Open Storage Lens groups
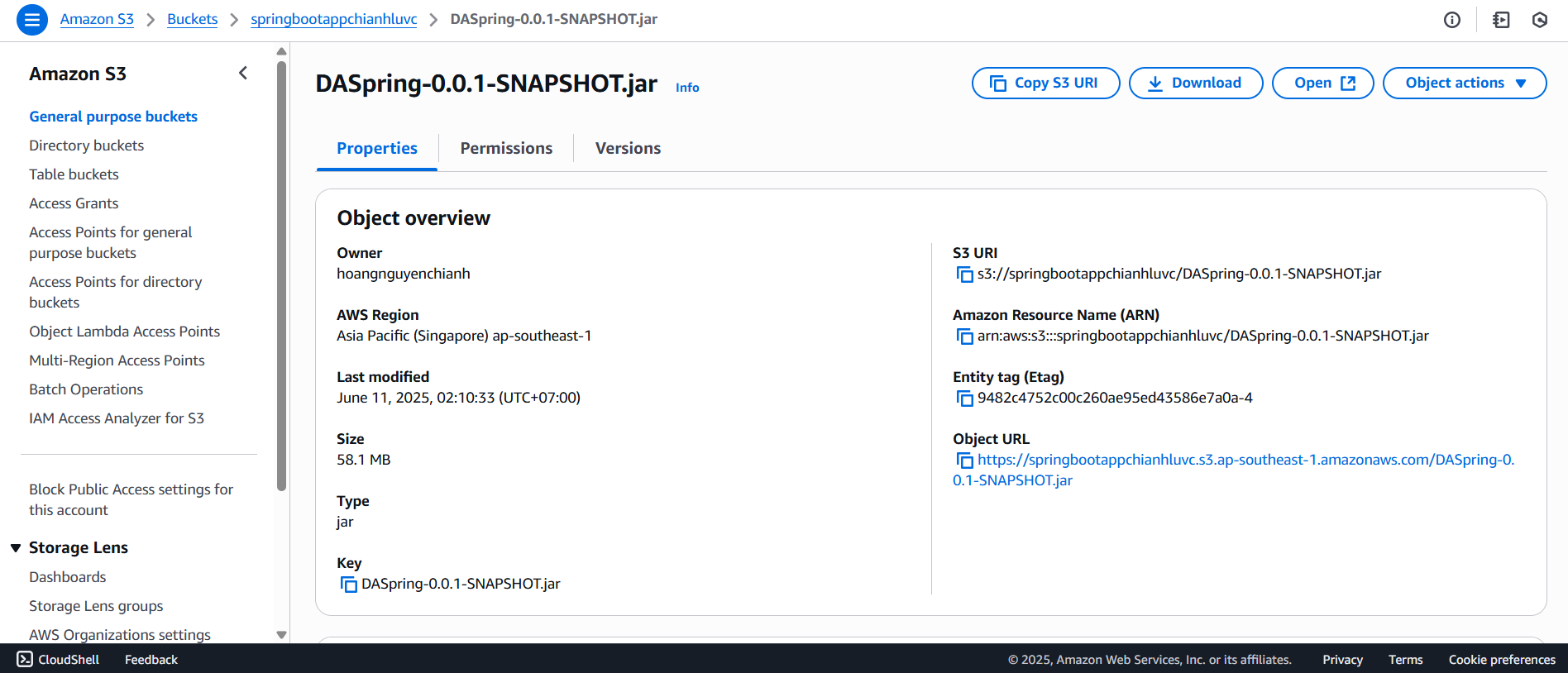Viewport: 1568px width, 673px height. click(x=96, y=606)
